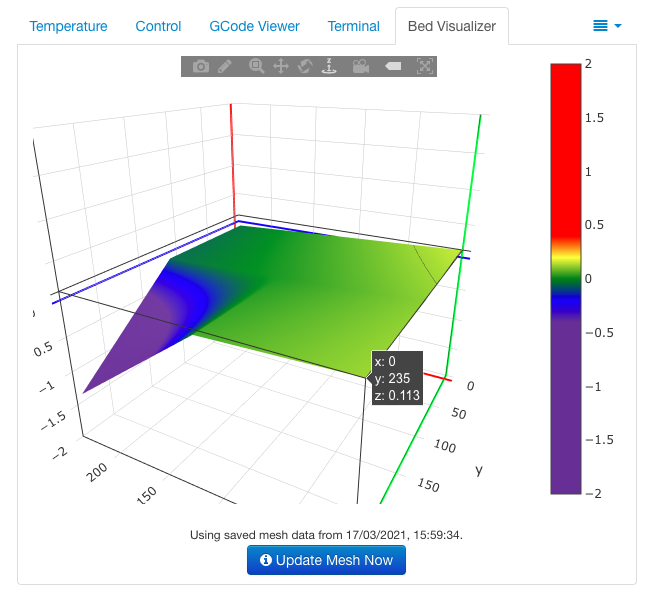Enable orbital rotation mode
This screenshot has width=659, height=597.
point(306,66)
